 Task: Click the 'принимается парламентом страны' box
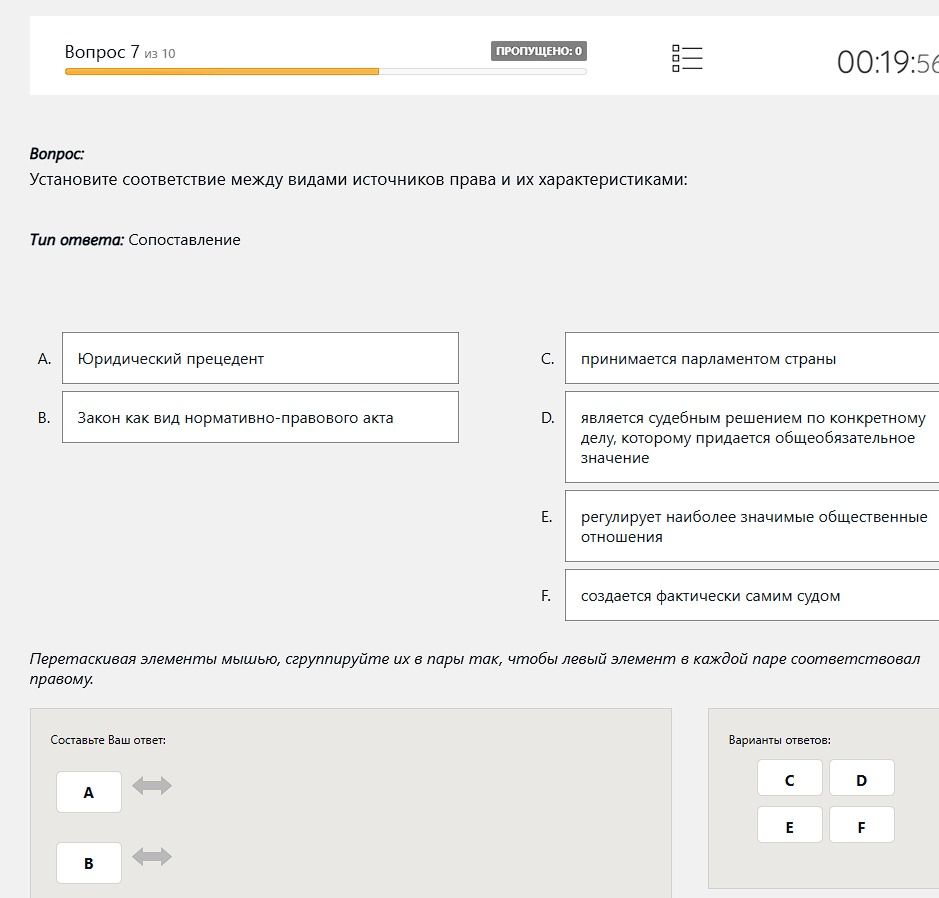point(752,358)
